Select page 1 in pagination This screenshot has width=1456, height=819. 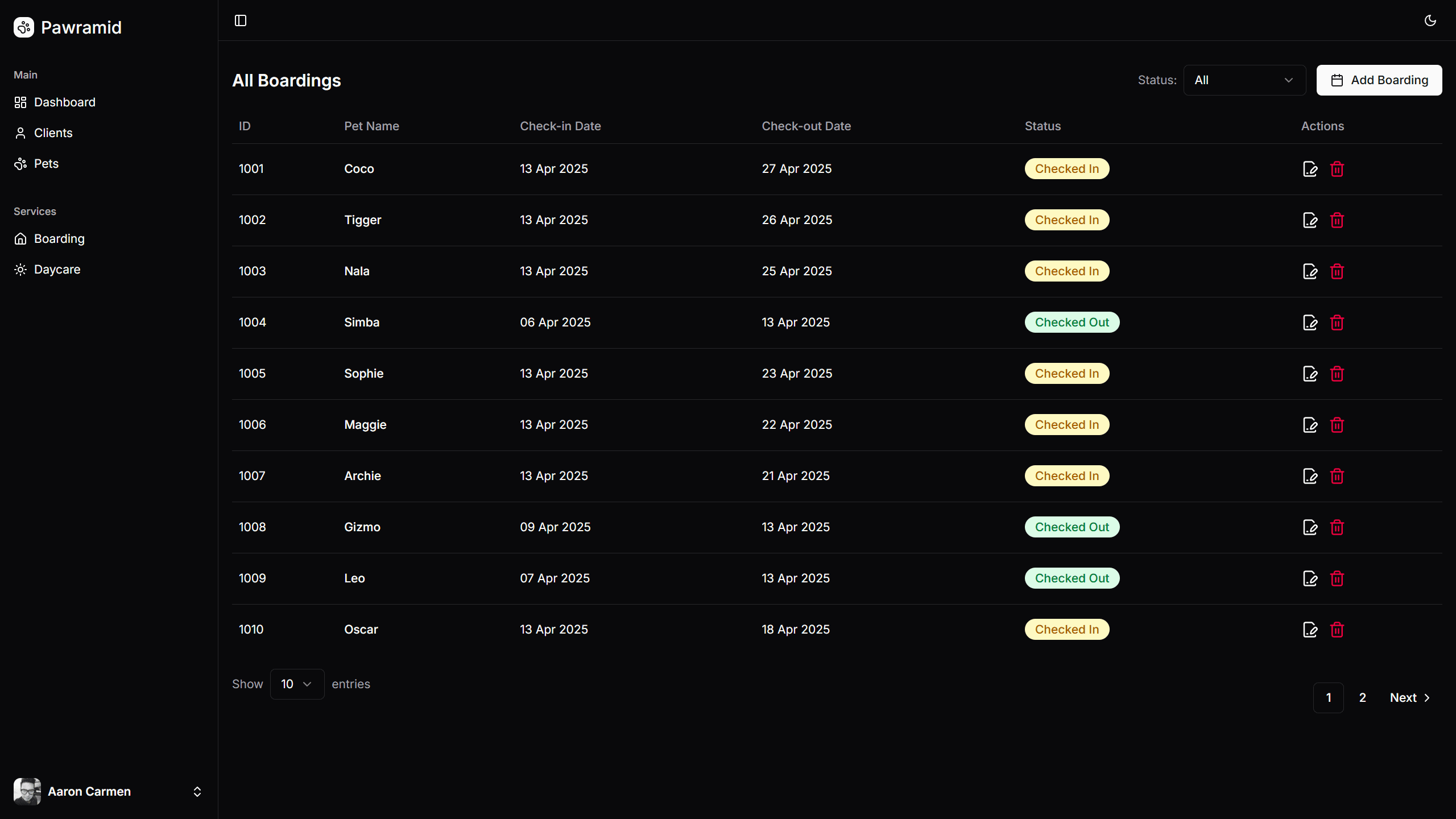click(x=1329, y=698)
